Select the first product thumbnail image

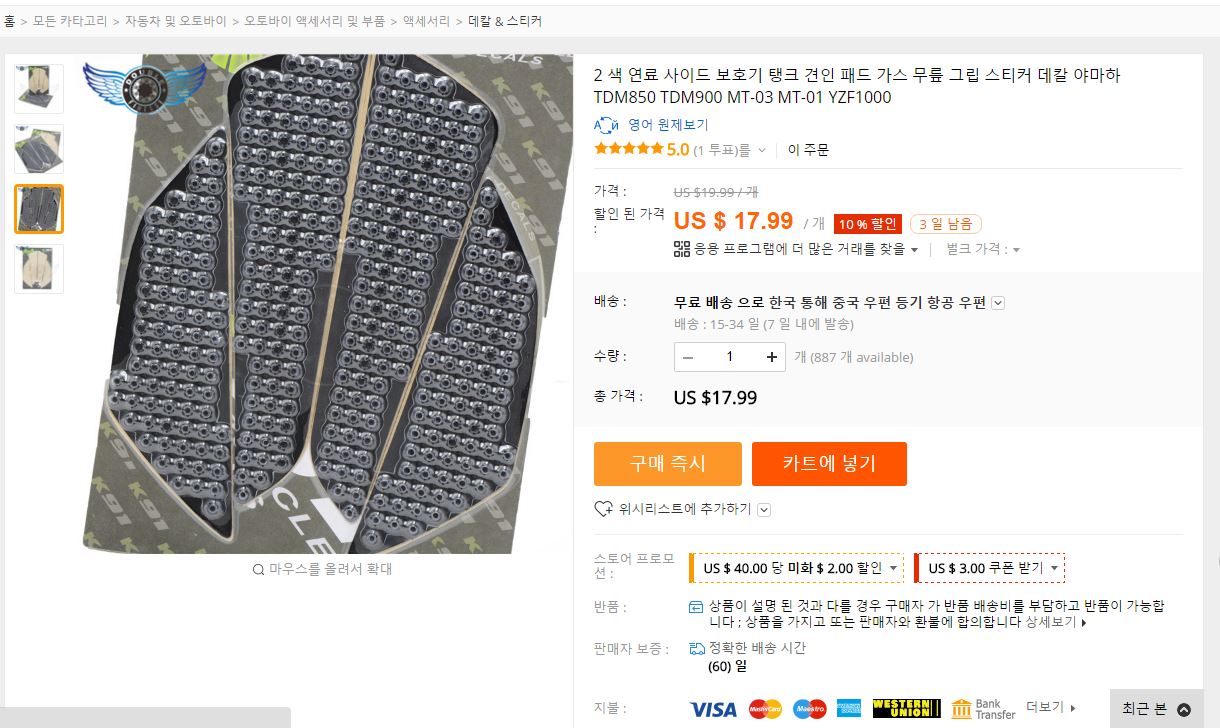point(39,88)
